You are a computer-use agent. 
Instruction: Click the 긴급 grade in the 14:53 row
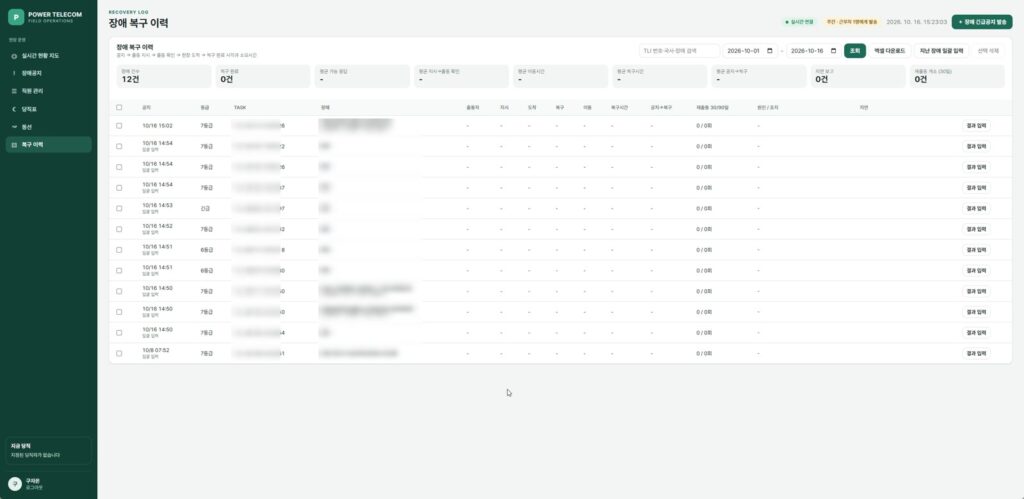(x=204, y=208)
